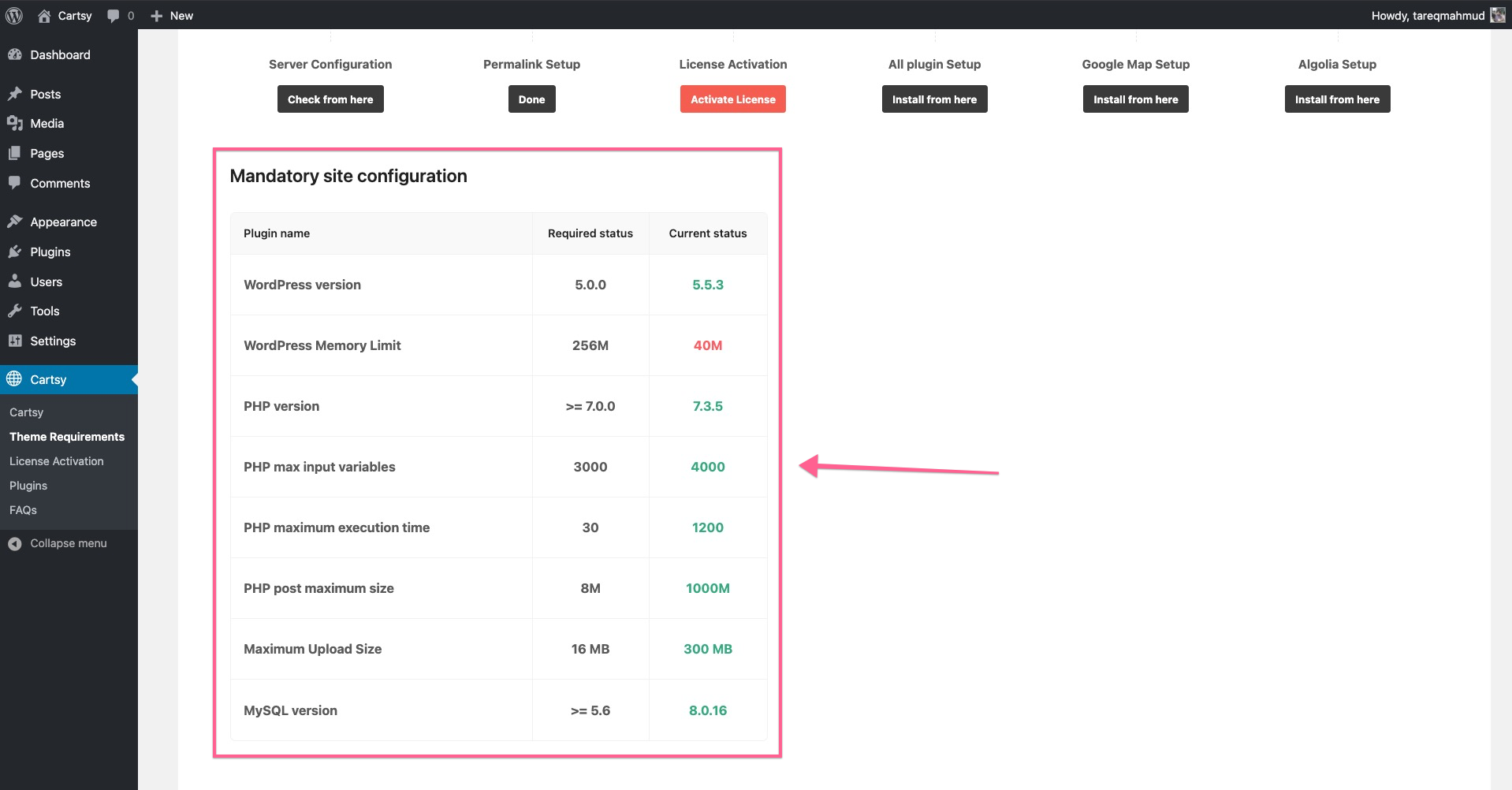The height and width of the screenshot is (790, 1512).
Task: Click the WordPress Memory Limit label
Action: coord(322,345)
